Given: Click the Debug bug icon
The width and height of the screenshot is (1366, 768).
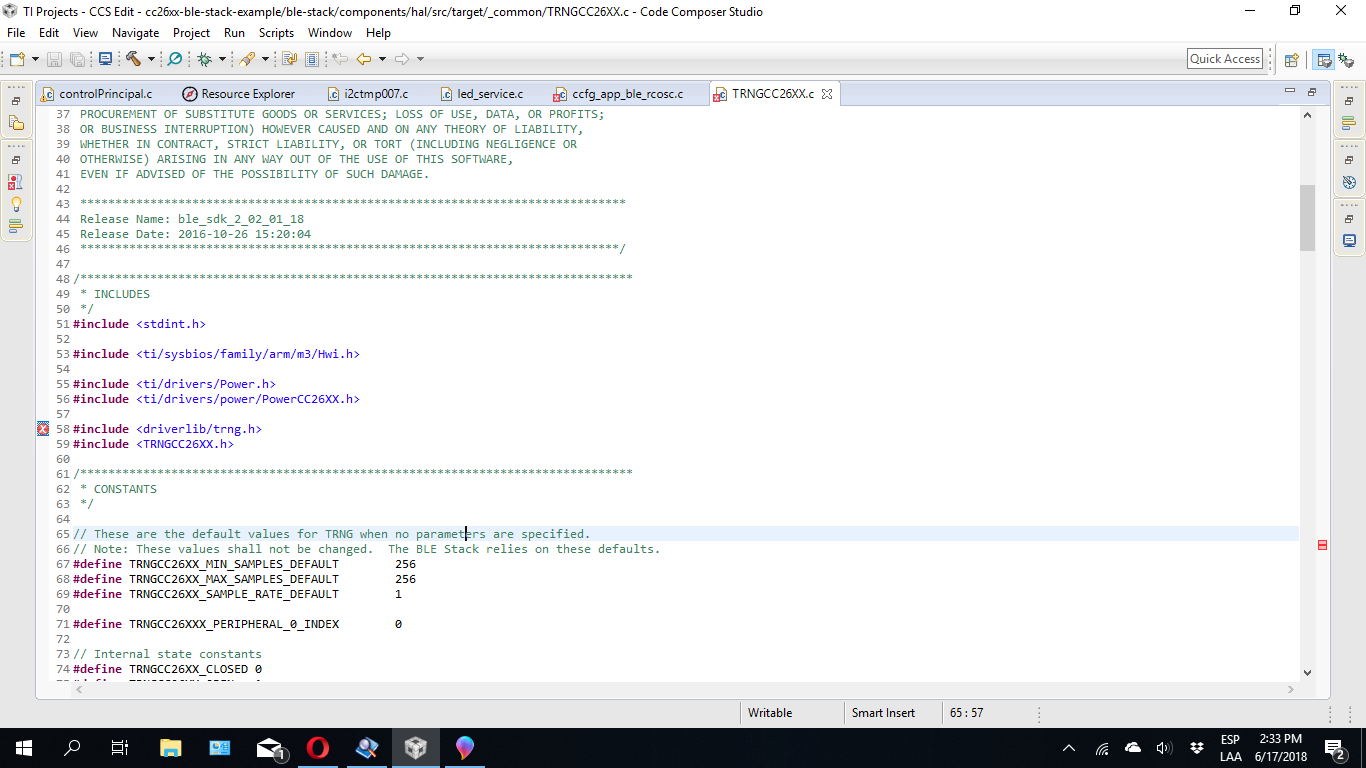Looking at the screenshot, I should tap(204, 59).
